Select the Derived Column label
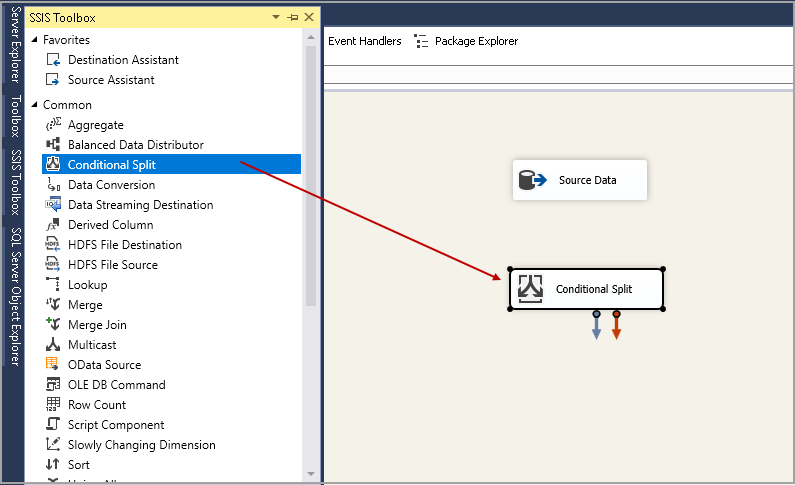The width and height of the screenshot is (795, 485). 111,225
